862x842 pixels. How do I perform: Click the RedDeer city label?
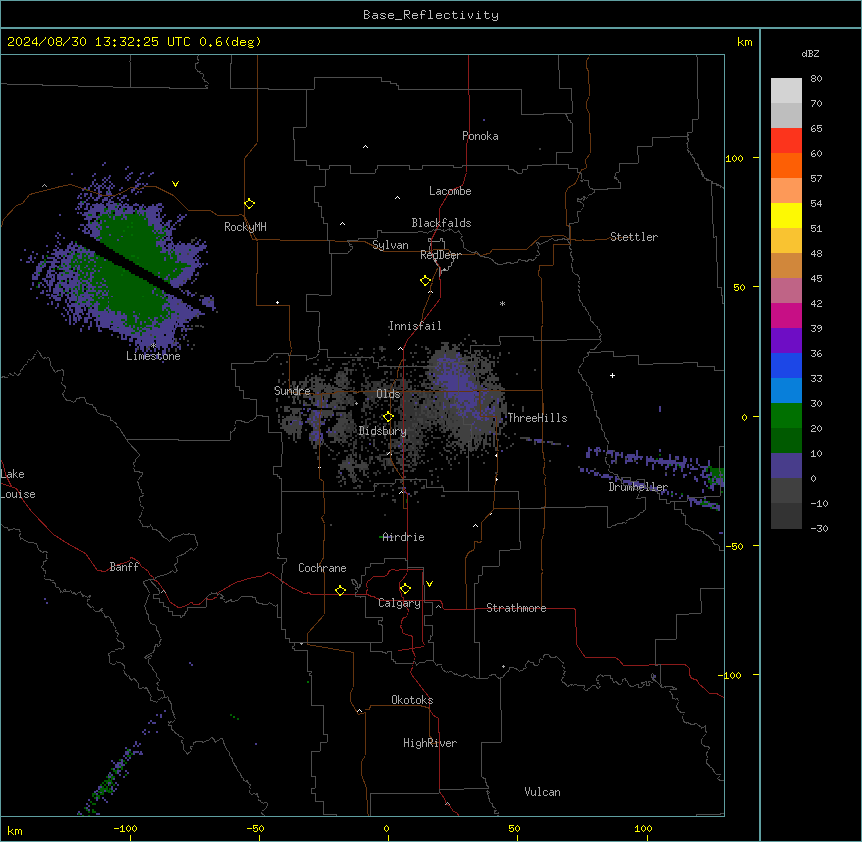tap(440, 255)
